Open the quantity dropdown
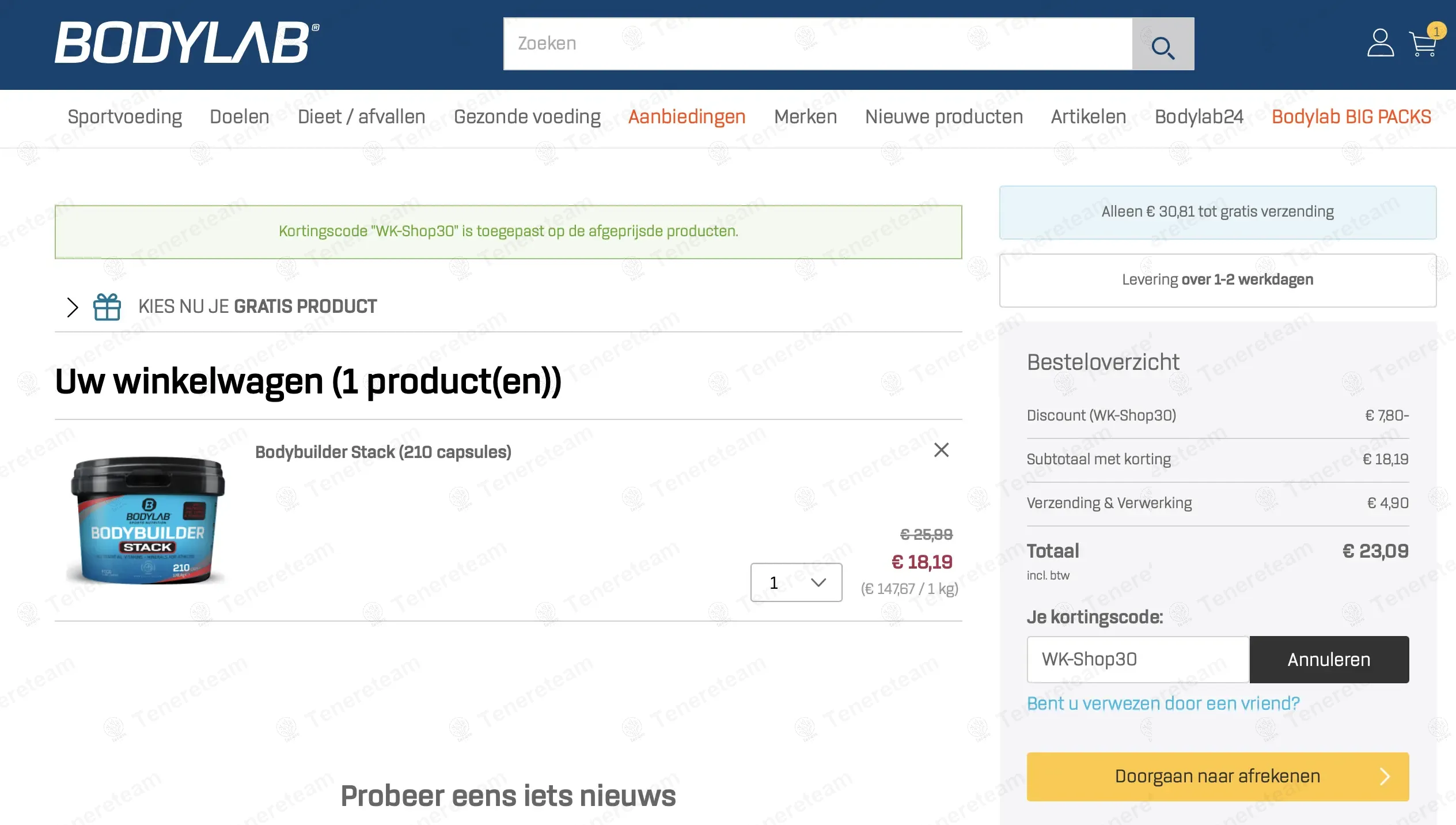The width and height of the screenshot is (1456, 825). pos(796,582)
